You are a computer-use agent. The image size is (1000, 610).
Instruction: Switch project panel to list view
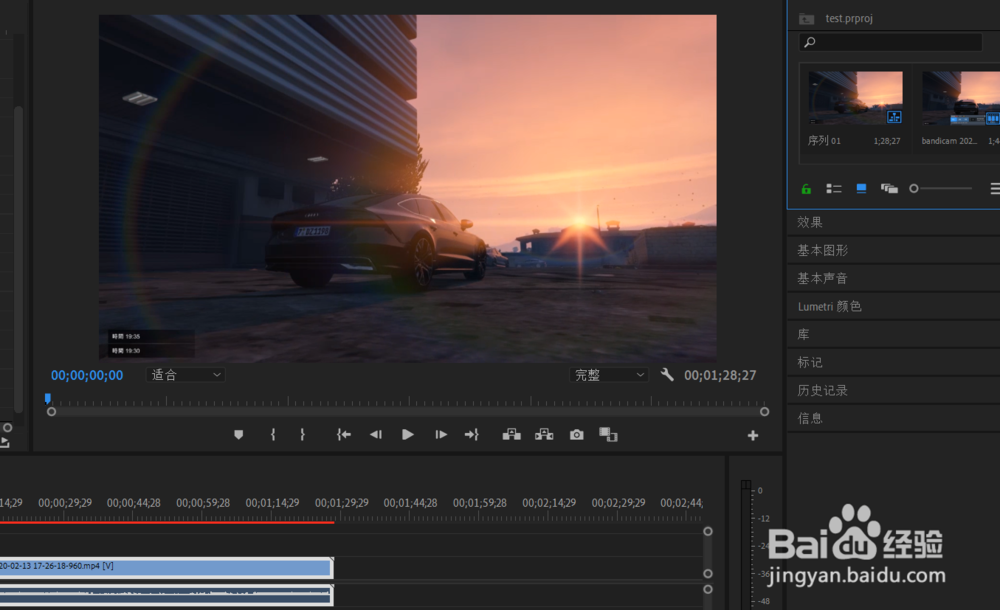click(x=834, y=188)
